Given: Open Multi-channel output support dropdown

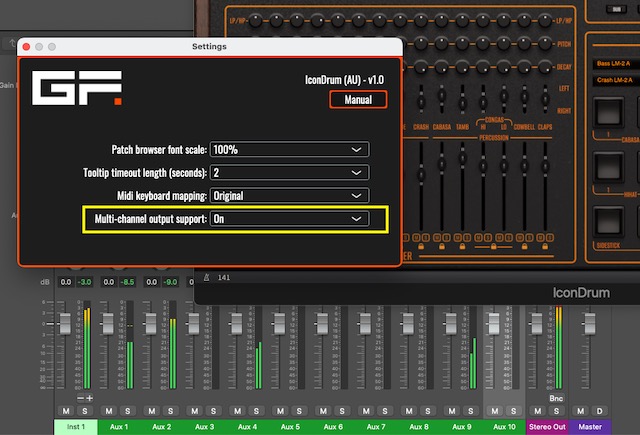Looking at the screenshot, I should tap(289, 218).
